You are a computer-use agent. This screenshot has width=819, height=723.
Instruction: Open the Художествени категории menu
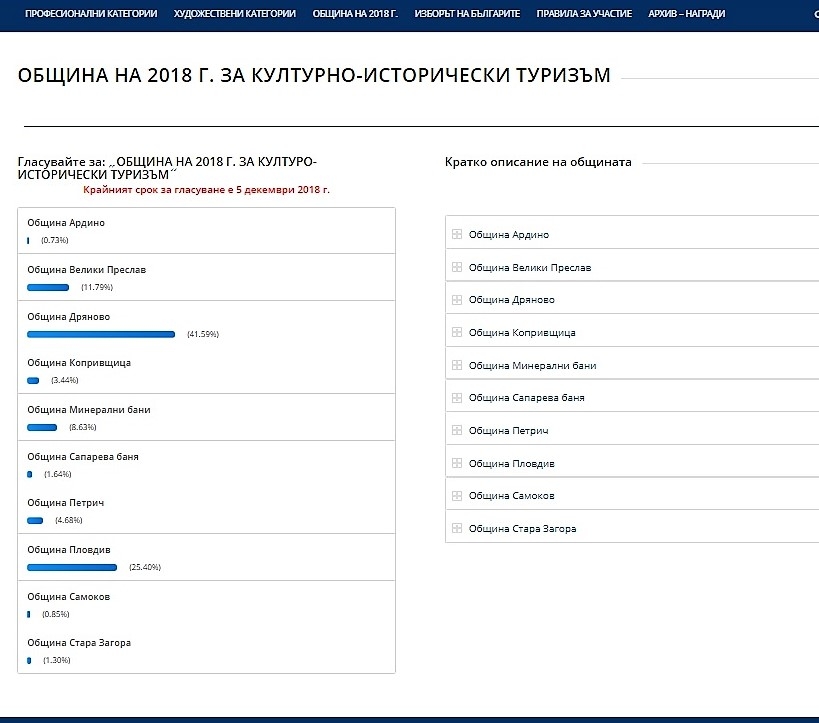pos(234,14)
